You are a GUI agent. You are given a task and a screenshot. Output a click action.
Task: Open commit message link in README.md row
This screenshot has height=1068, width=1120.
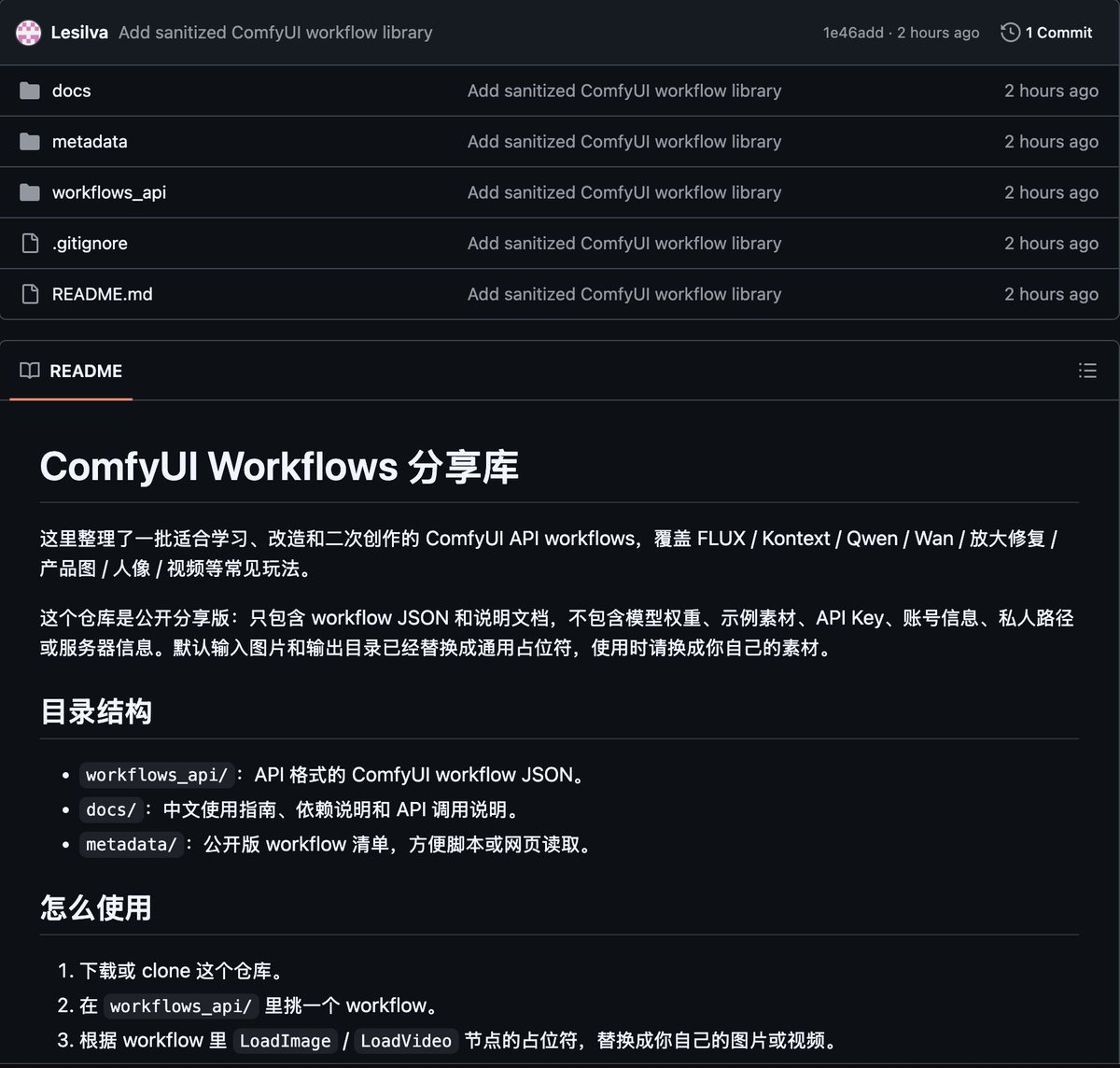pyautogui.click(x=624, y=294)
